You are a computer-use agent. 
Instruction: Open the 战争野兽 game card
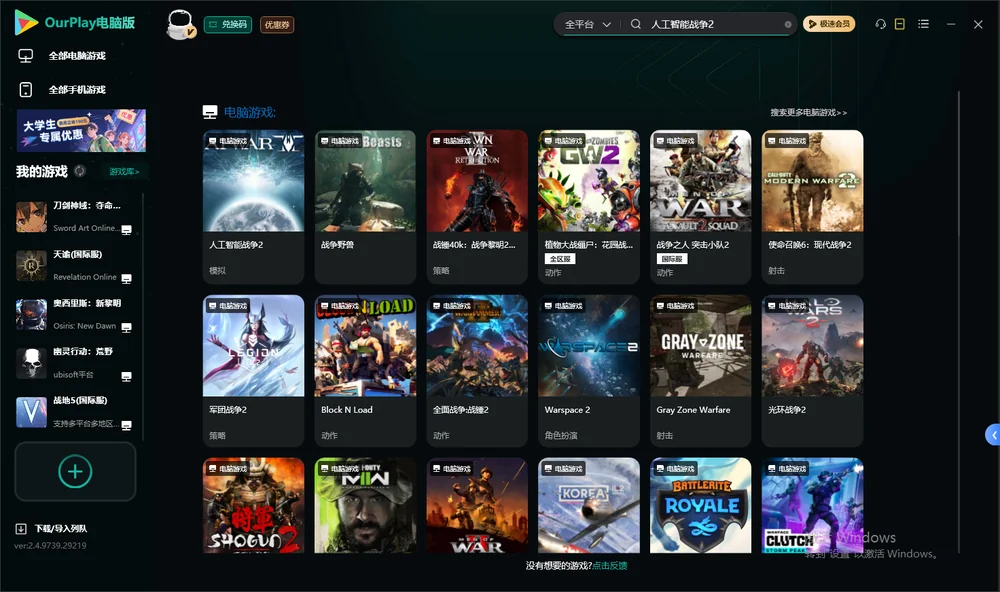(365, 207)
